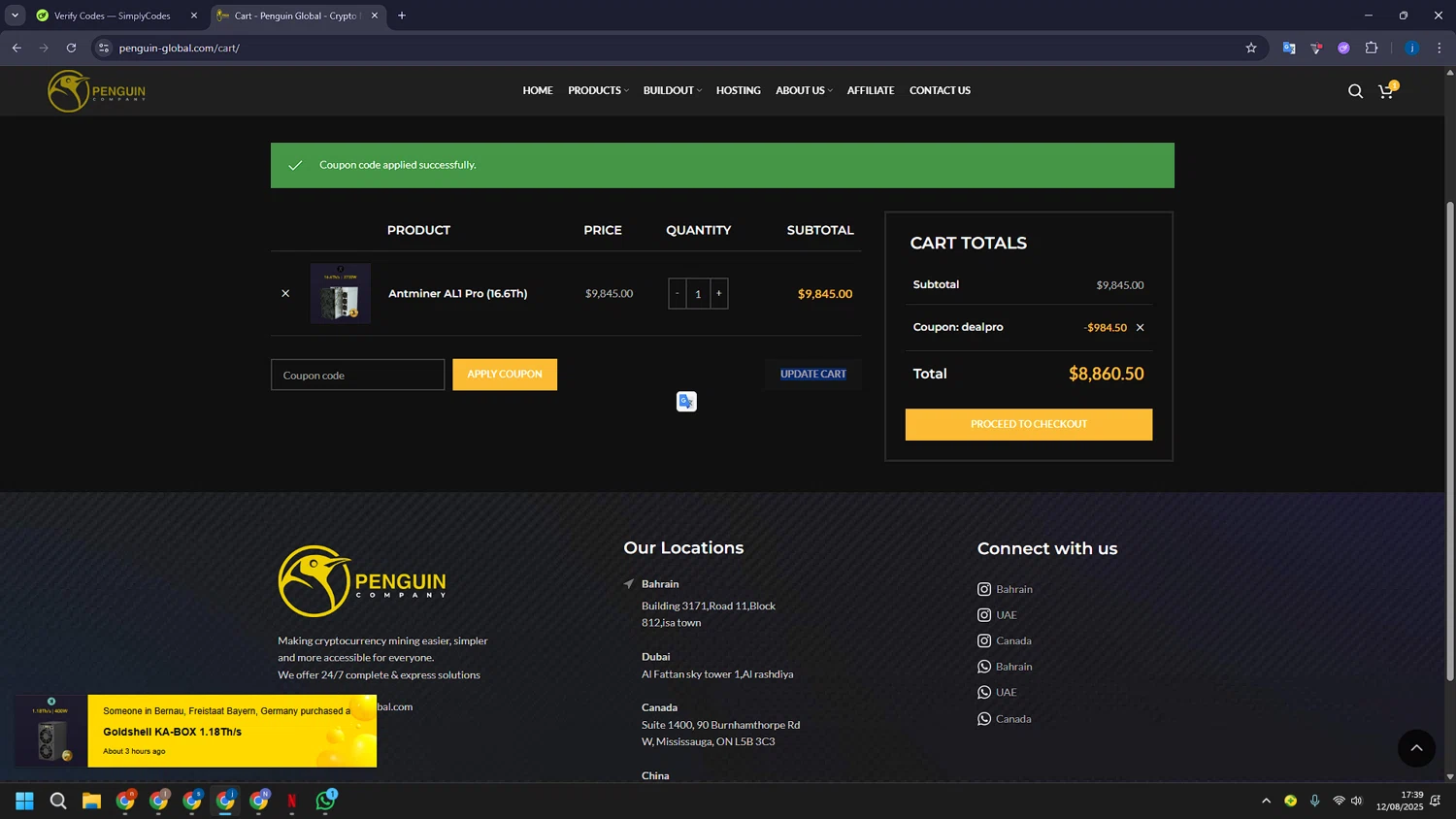This screenshot has height=819, width=1456.
Task: Click the page vertical scrollbar
Action: click(x=1450, y=440)
